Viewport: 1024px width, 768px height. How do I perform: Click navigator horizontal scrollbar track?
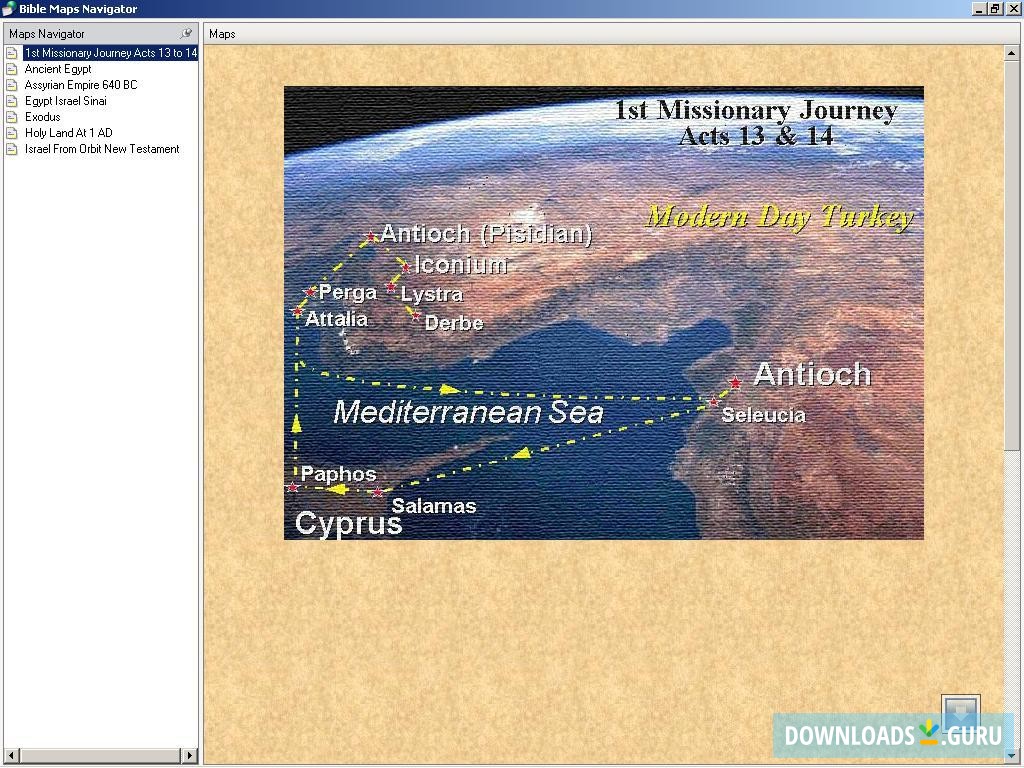(x=100, y=756)
